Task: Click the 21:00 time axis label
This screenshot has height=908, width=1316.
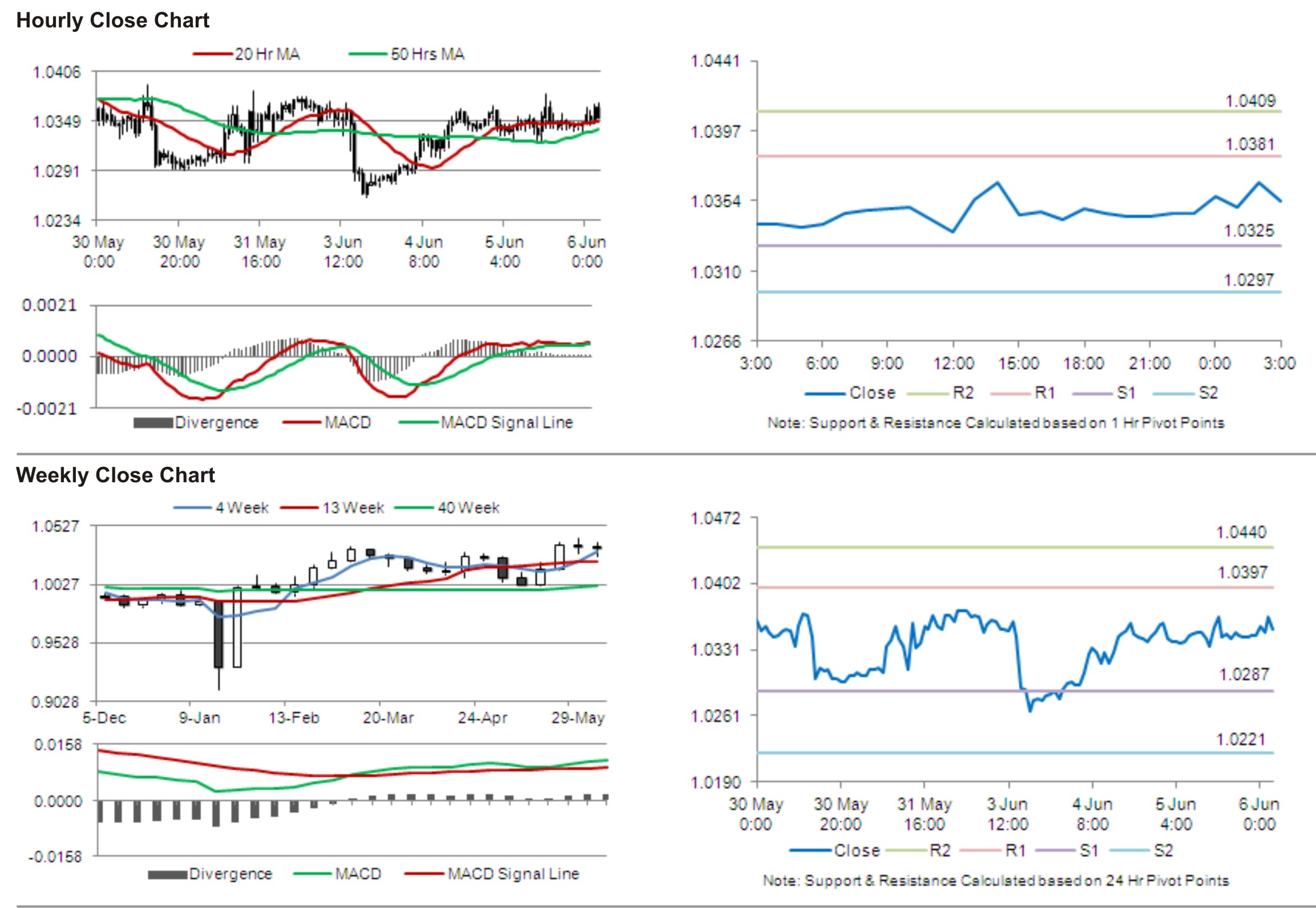Action: [x=1149, y=364]
